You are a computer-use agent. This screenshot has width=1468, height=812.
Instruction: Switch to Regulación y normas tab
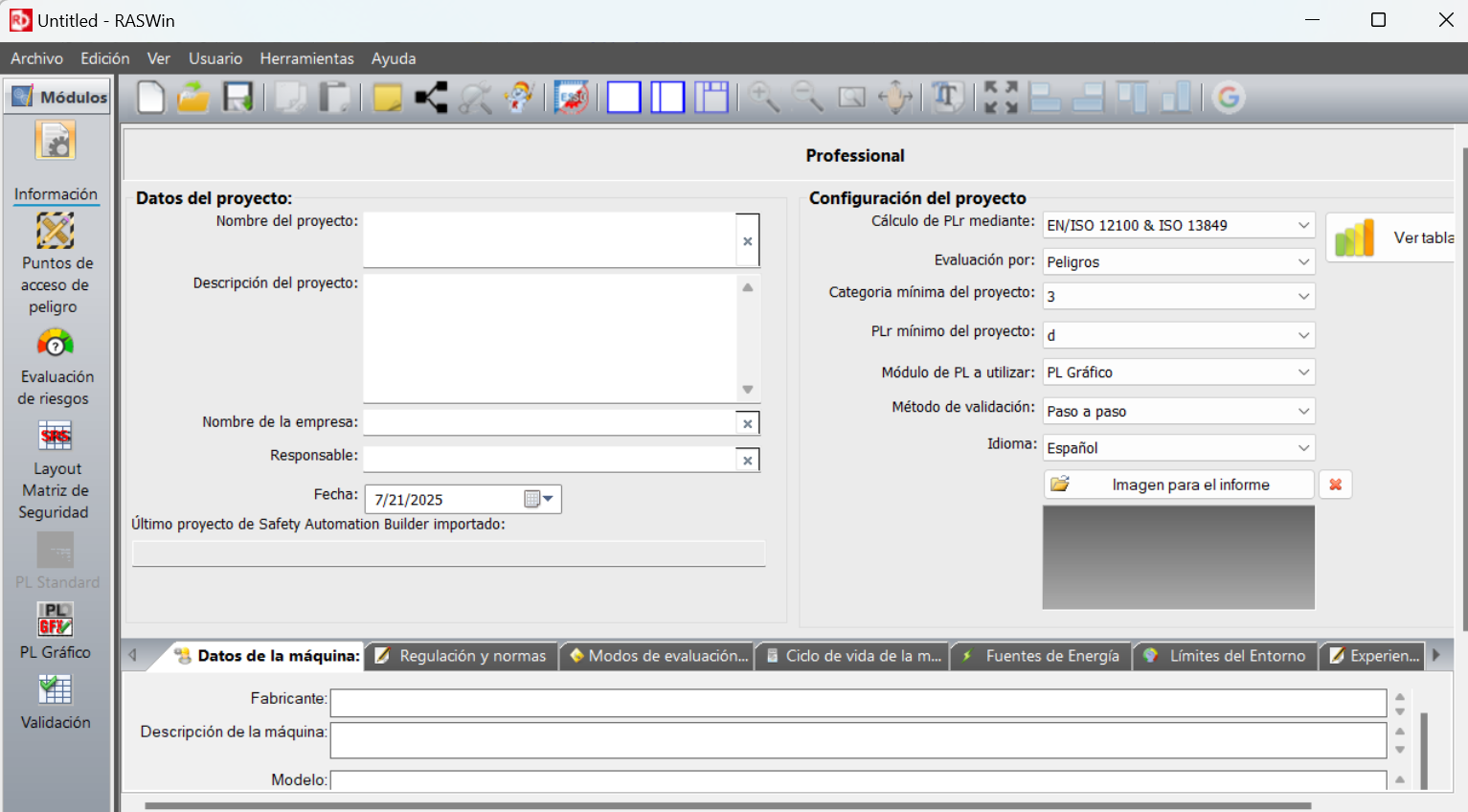(x=462, y=656)
